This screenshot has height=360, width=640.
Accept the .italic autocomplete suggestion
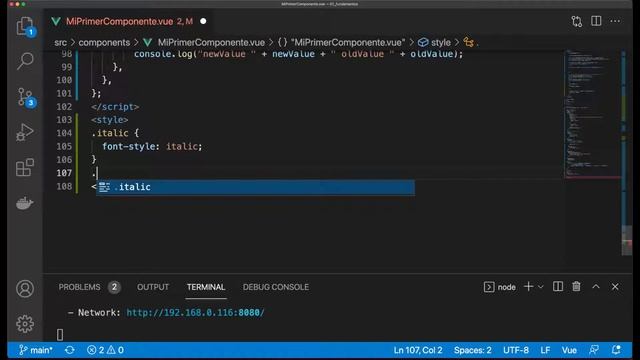pos(256,187)
